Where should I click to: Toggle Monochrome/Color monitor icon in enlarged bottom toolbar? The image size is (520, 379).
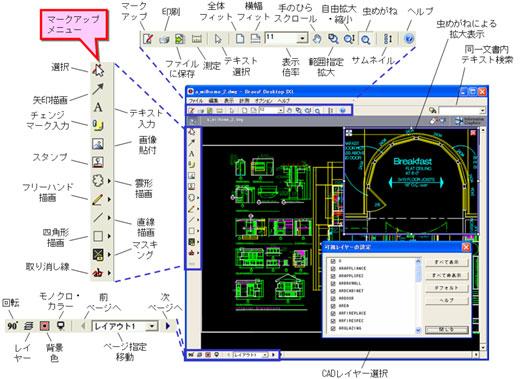(x=60, y=326)
